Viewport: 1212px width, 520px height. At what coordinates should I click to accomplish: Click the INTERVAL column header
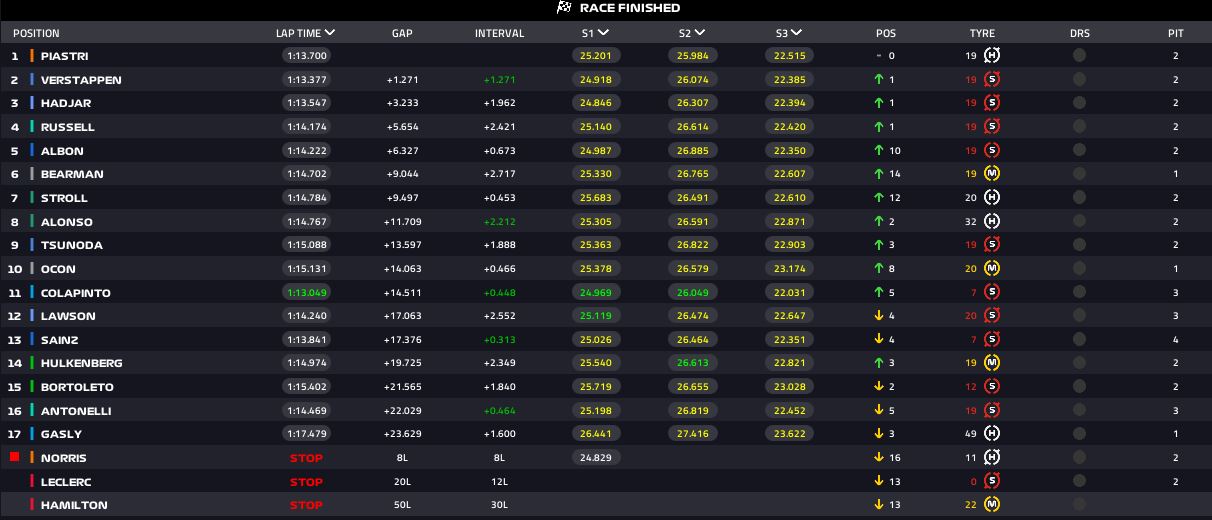click(499, 33)
